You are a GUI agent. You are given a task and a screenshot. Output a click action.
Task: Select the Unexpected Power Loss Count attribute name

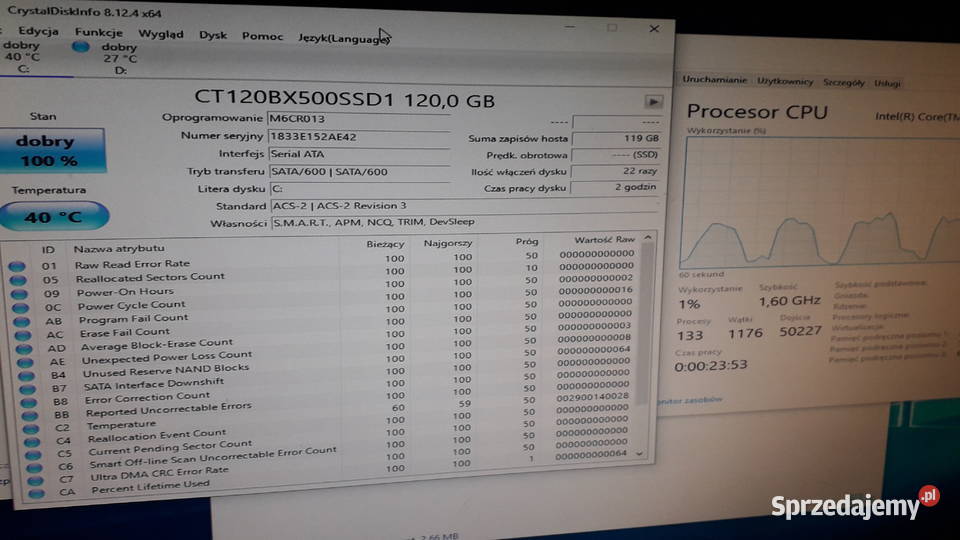[x=167, y=357]
